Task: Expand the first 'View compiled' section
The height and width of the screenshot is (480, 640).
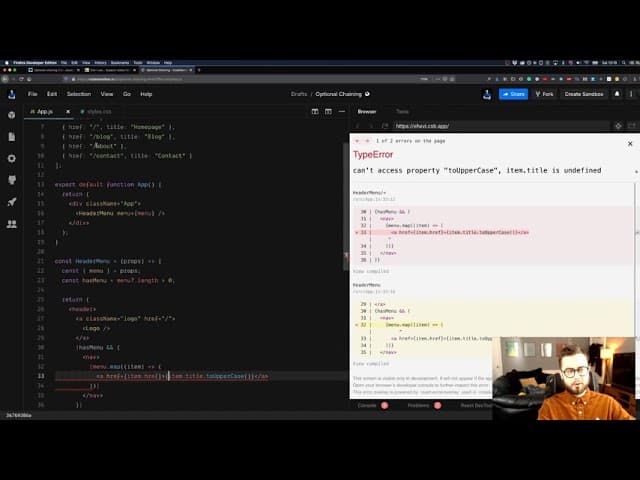Action: click(x=367, y=269)
